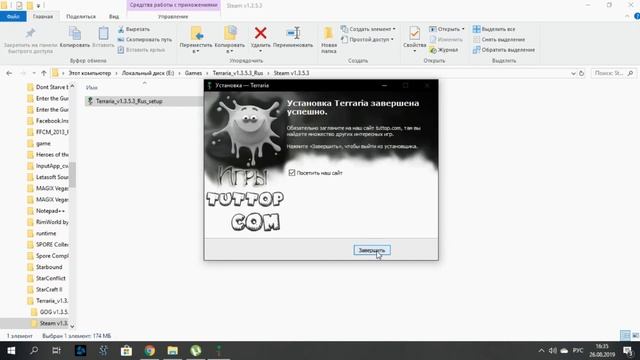This screenshot has height=360, width=640.
Task: Click the pin to Quick Access icon
Action: point(31,33)
